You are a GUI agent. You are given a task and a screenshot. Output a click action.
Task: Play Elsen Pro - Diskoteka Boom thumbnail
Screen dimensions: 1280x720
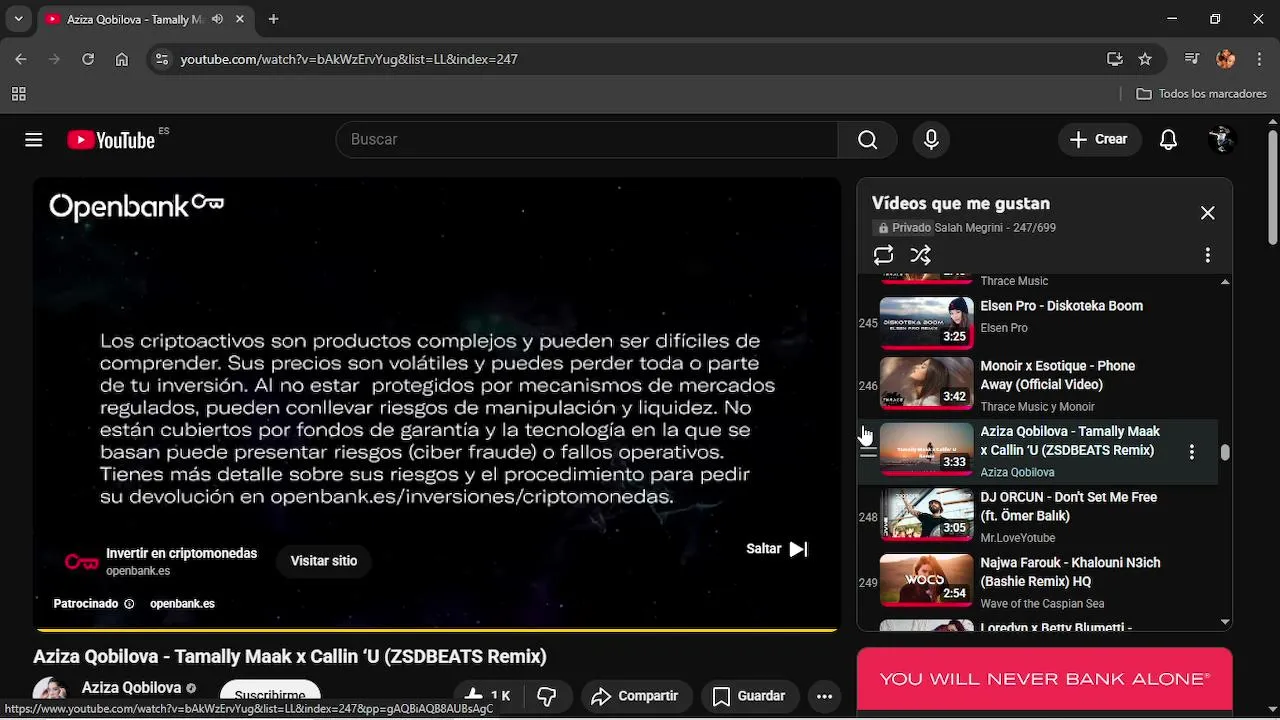point(926,322)
